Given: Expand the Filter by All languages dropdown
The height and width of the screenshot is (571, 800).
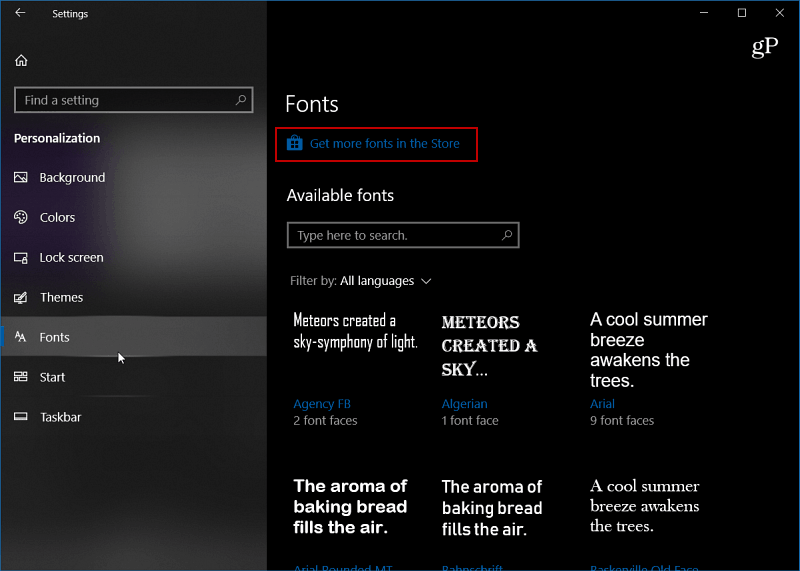Looking at the screenshot, I should (x=361, y=281).
